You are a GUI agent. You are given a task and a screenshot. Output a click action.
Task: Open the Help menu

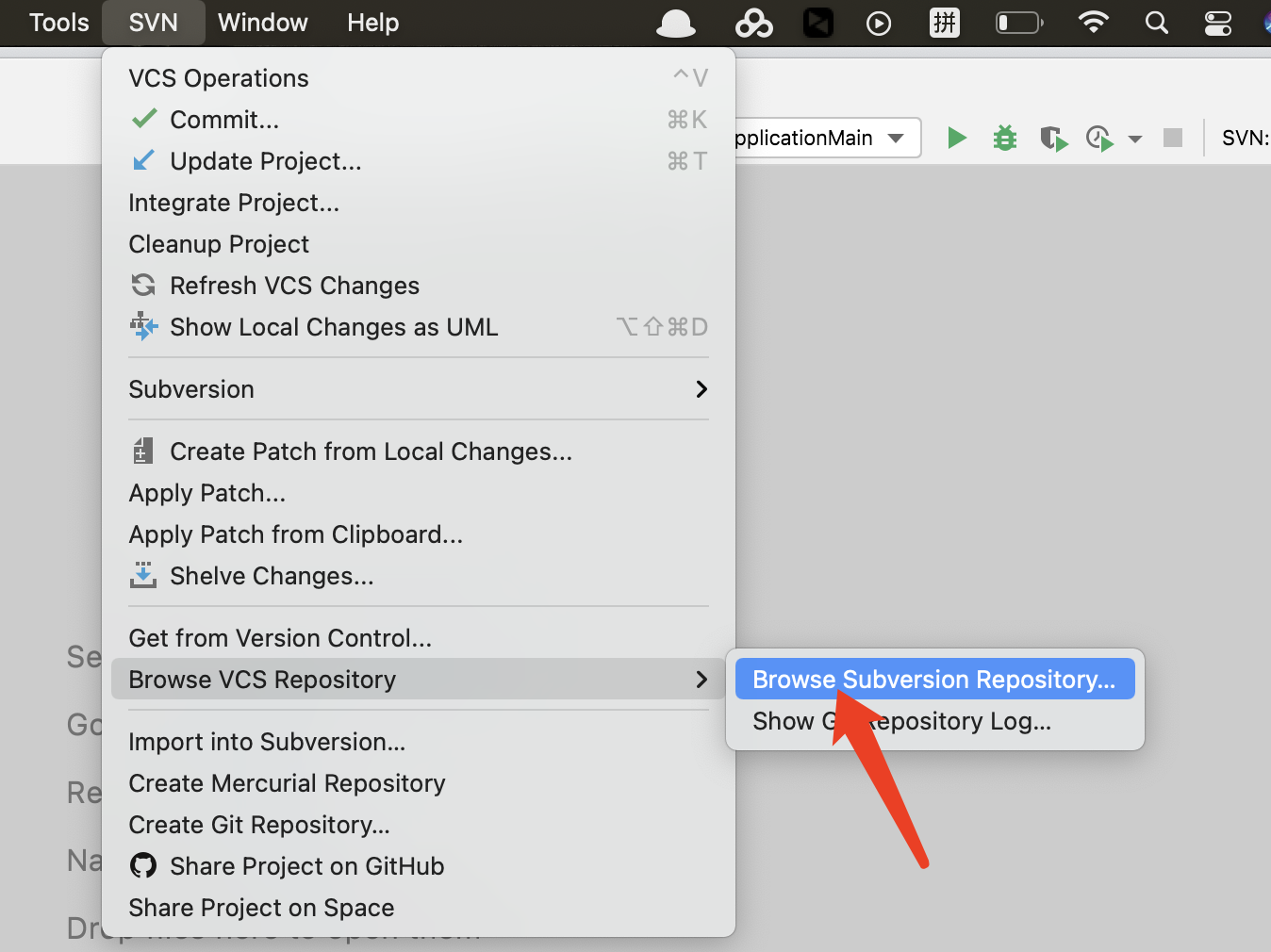coord(372,23)
